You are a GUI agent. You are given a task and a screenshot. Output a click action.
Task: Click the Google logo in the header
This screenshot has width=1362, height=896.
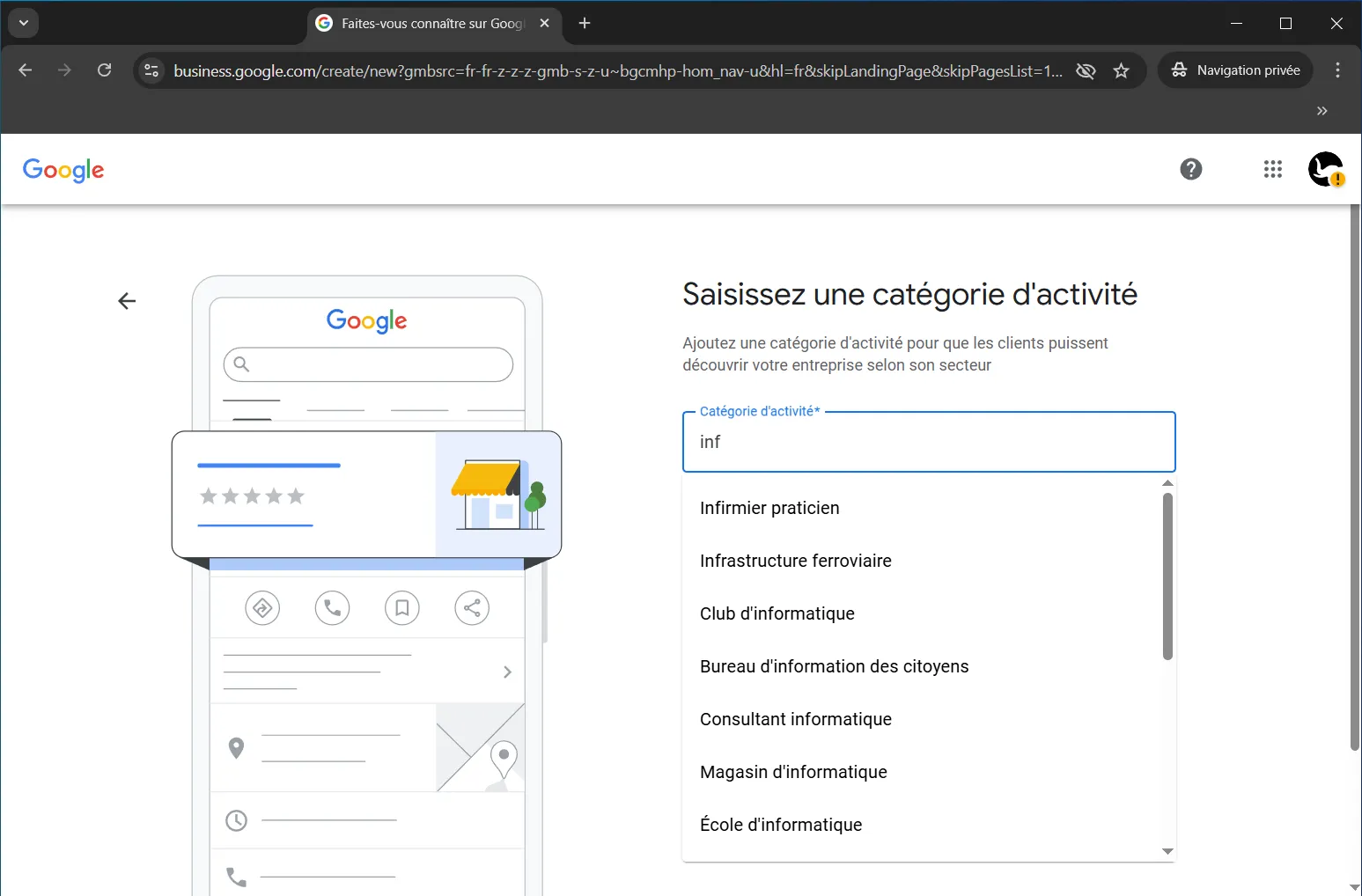click(63, 170)
